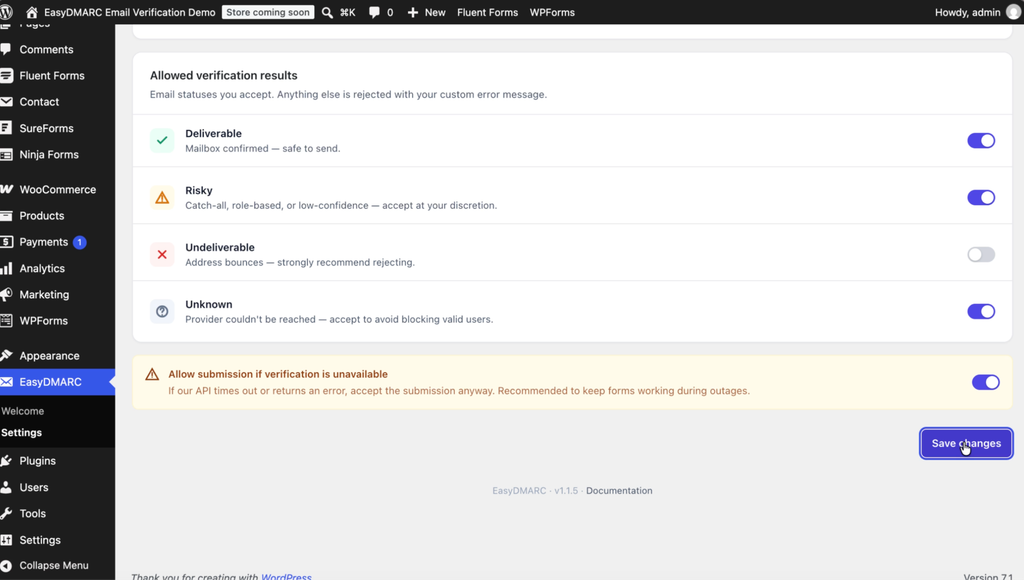The width and height of the screenshot is (1024, 580).
Task: Open the comments bubble icon in admin bar
Action: [x=374, y=12]
